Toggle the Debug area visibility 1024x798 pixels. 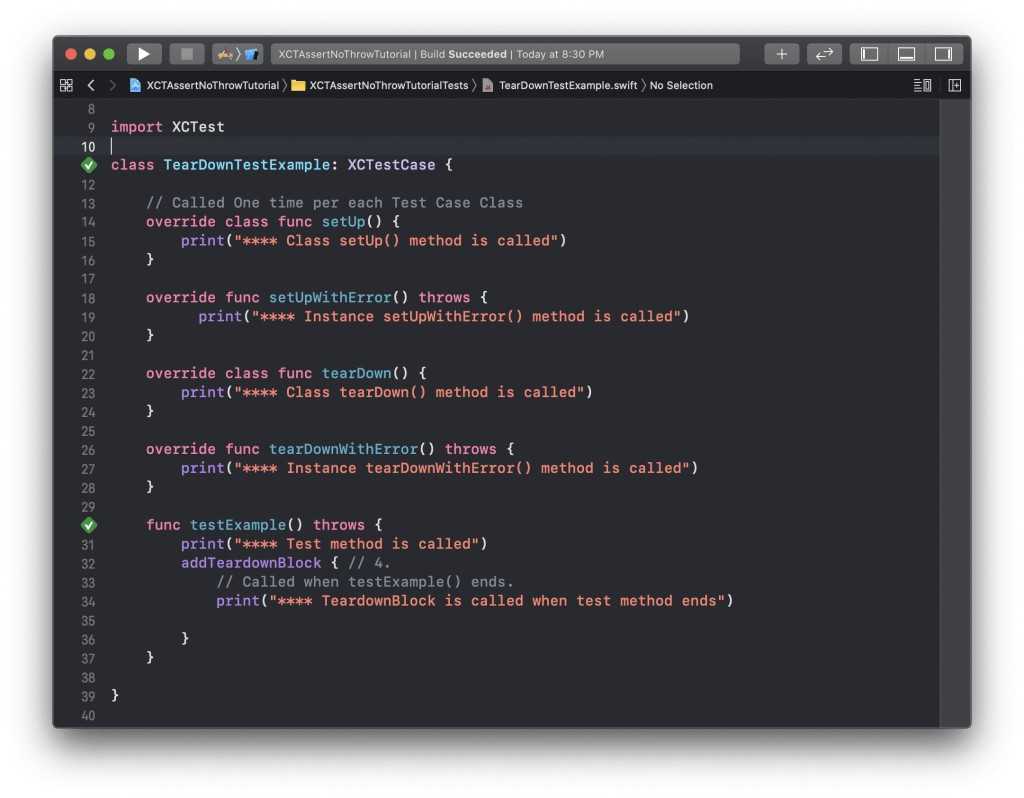[906, 54]
